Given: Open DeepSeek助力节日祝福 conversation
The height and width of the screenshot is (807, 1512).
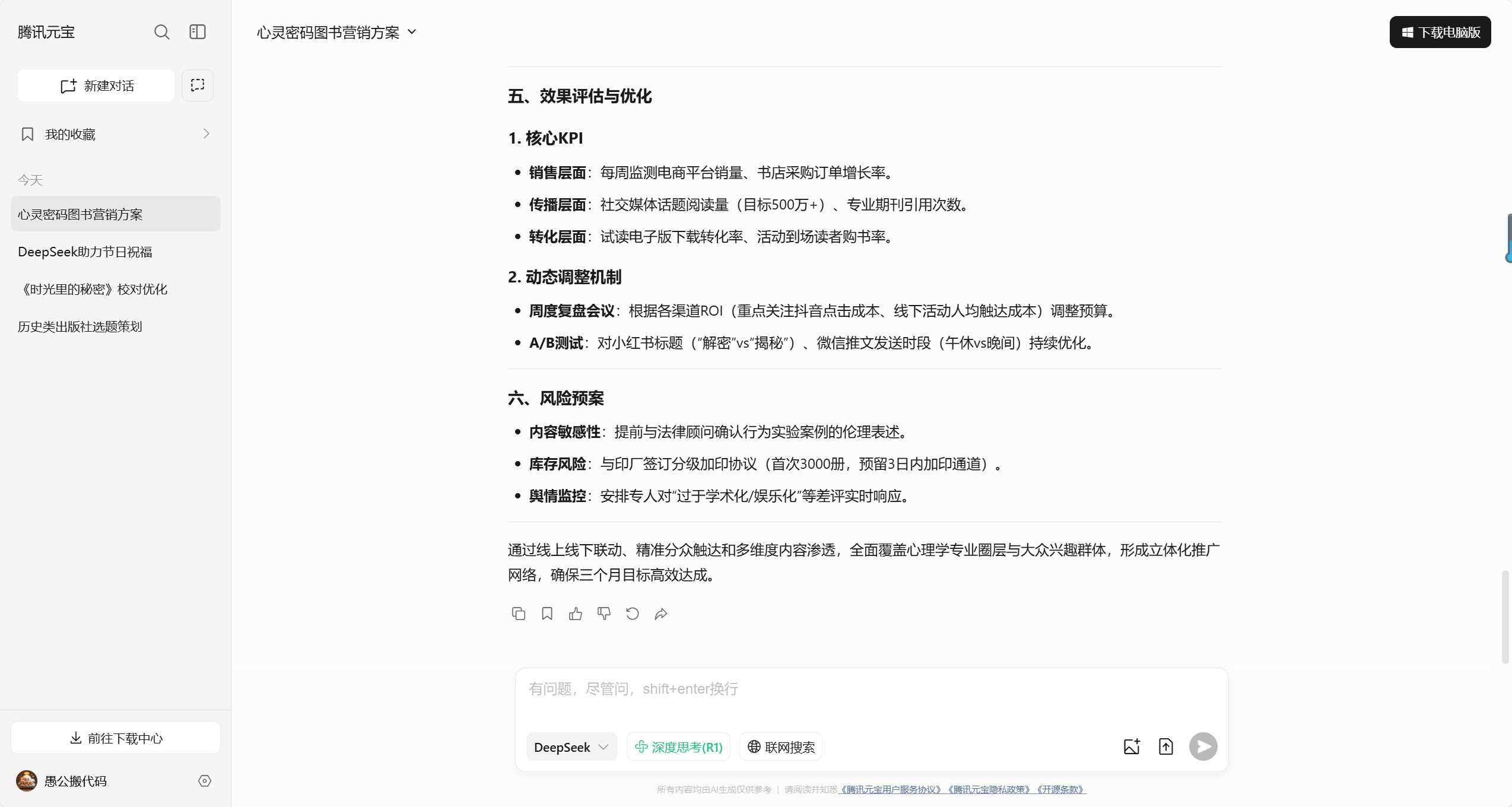Looking at the screenshot, I should [x=85, y=252].
